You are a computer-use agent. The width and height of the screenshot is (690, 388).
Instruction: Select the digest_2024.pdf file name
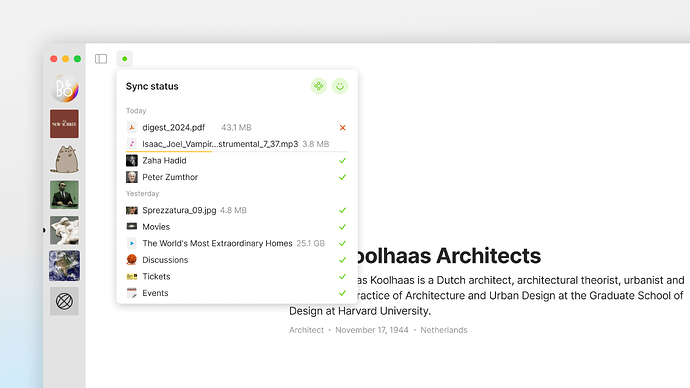click(x=173, y=128)
